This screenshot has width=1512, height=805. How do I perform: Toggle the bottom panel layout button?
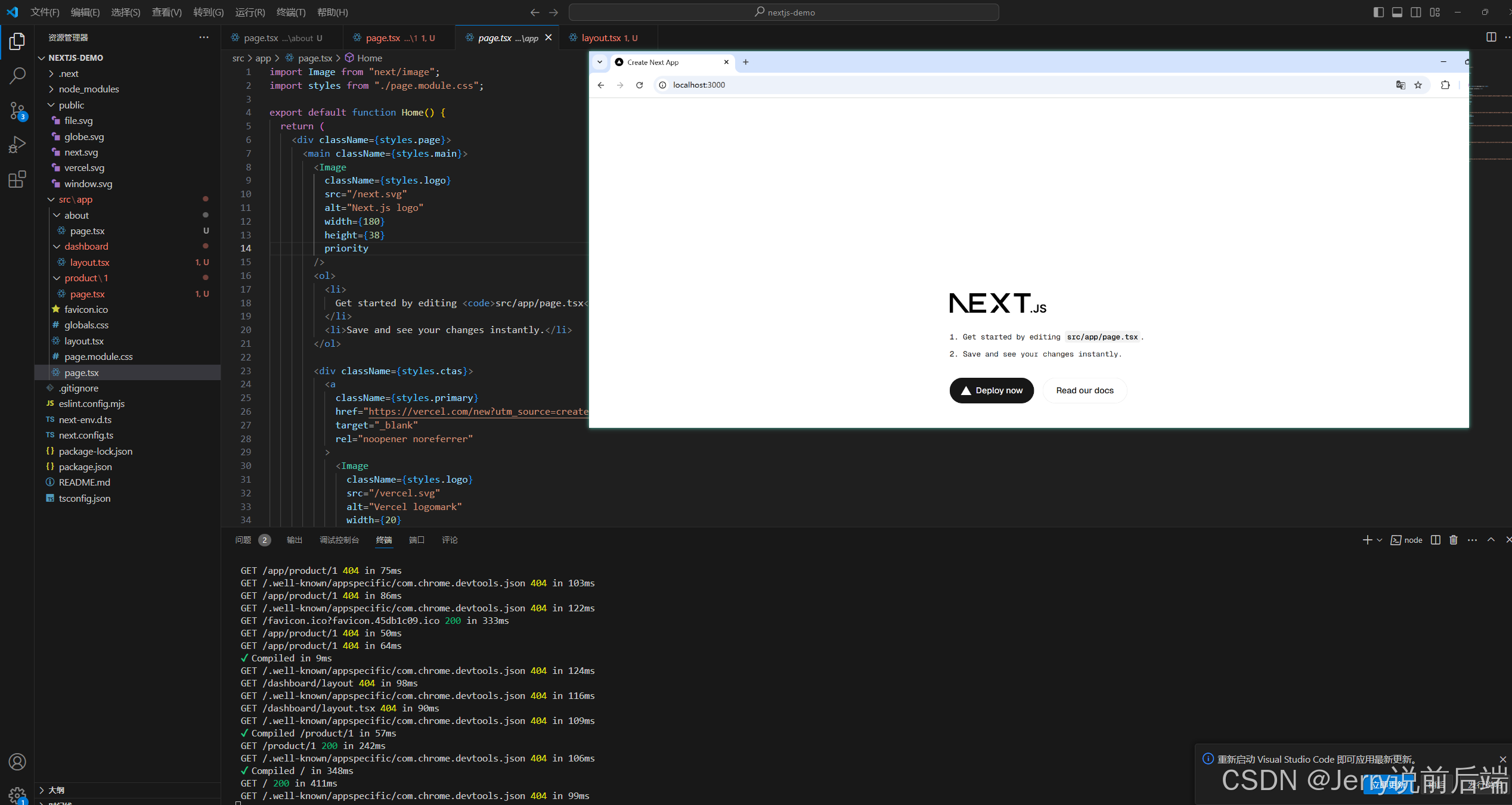pyautogui.click(x=1397, y=12)
